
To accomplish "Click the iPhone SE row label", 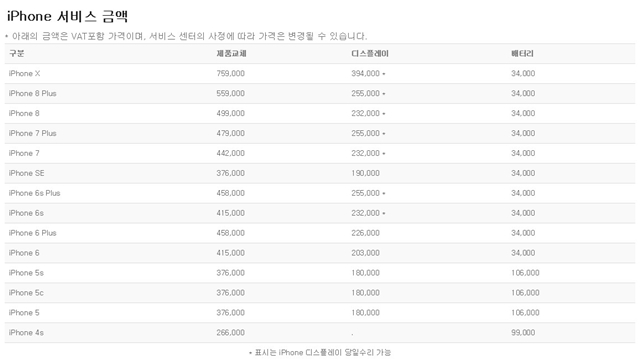I will tap(27, 173).
